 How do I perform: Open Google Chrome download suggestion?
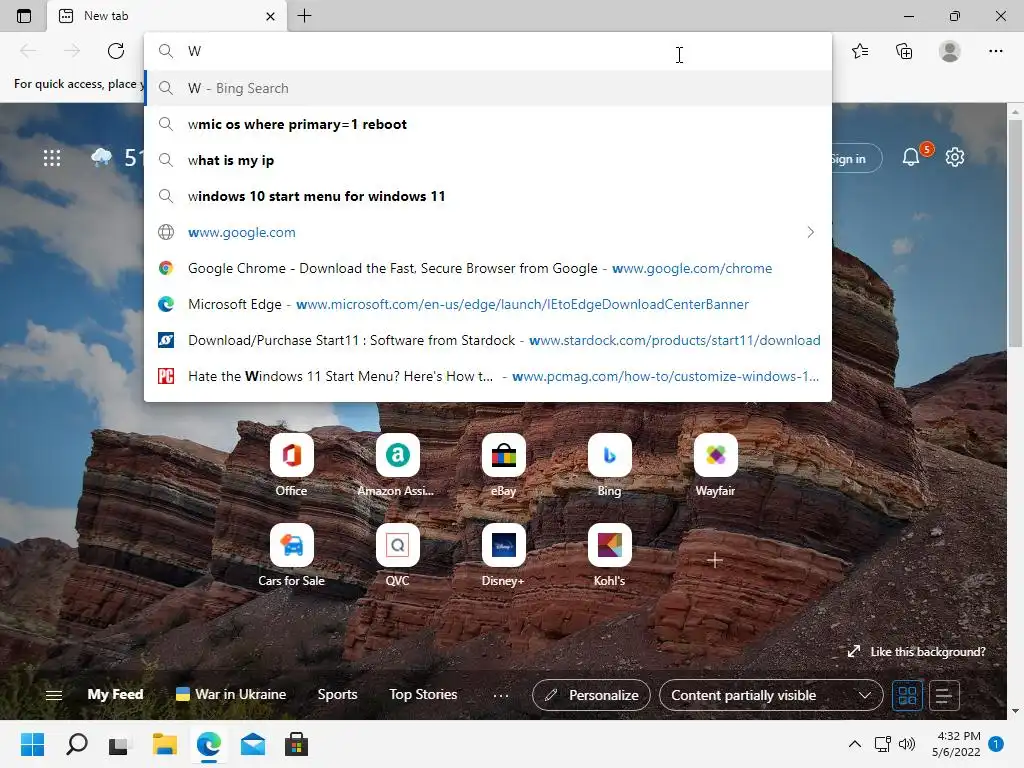coord(488,268)
